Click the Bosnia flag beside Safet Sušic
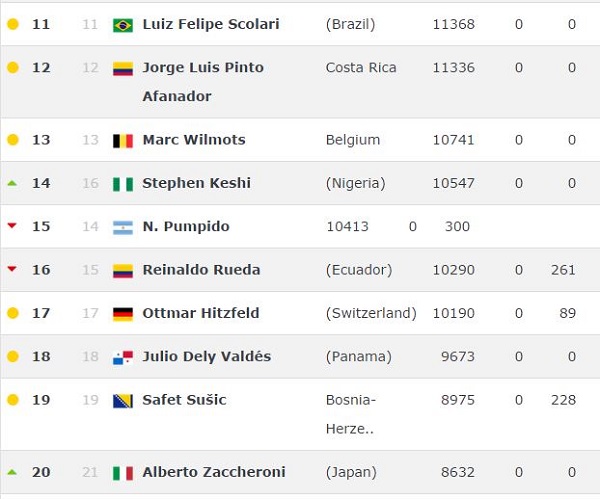Image resolution: width=600 pixels, height=499 pixels. coord(123,401)
